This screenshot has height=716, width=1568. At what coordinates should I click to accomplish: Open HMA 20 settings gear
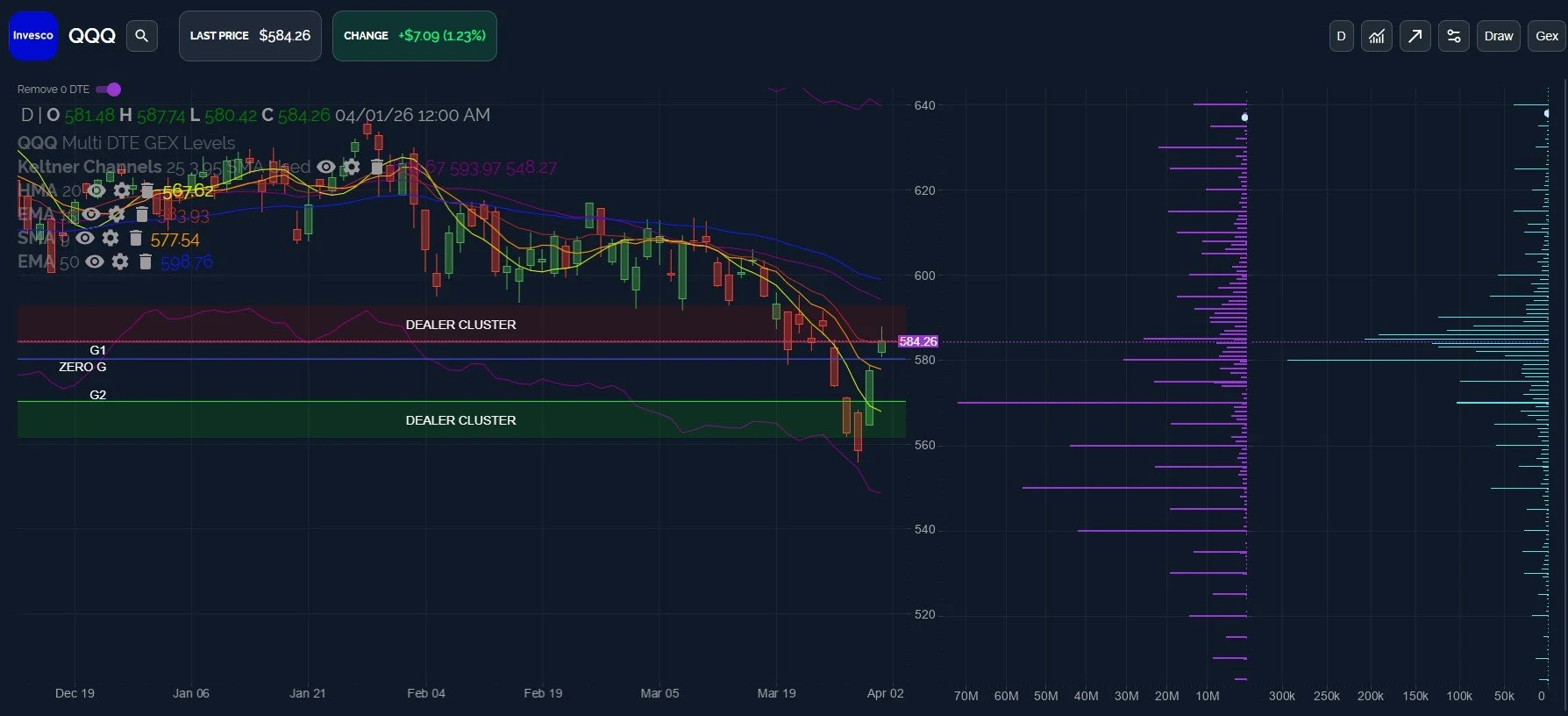[x=122, y=190]
